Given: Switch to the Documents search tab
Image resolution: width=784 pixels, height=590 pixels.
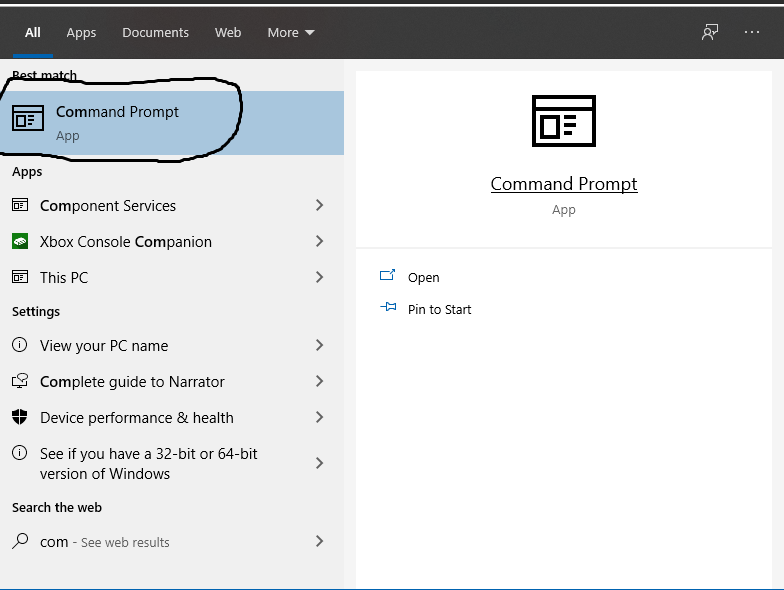Looking at the screenshot, I should (x=156, y=32).
